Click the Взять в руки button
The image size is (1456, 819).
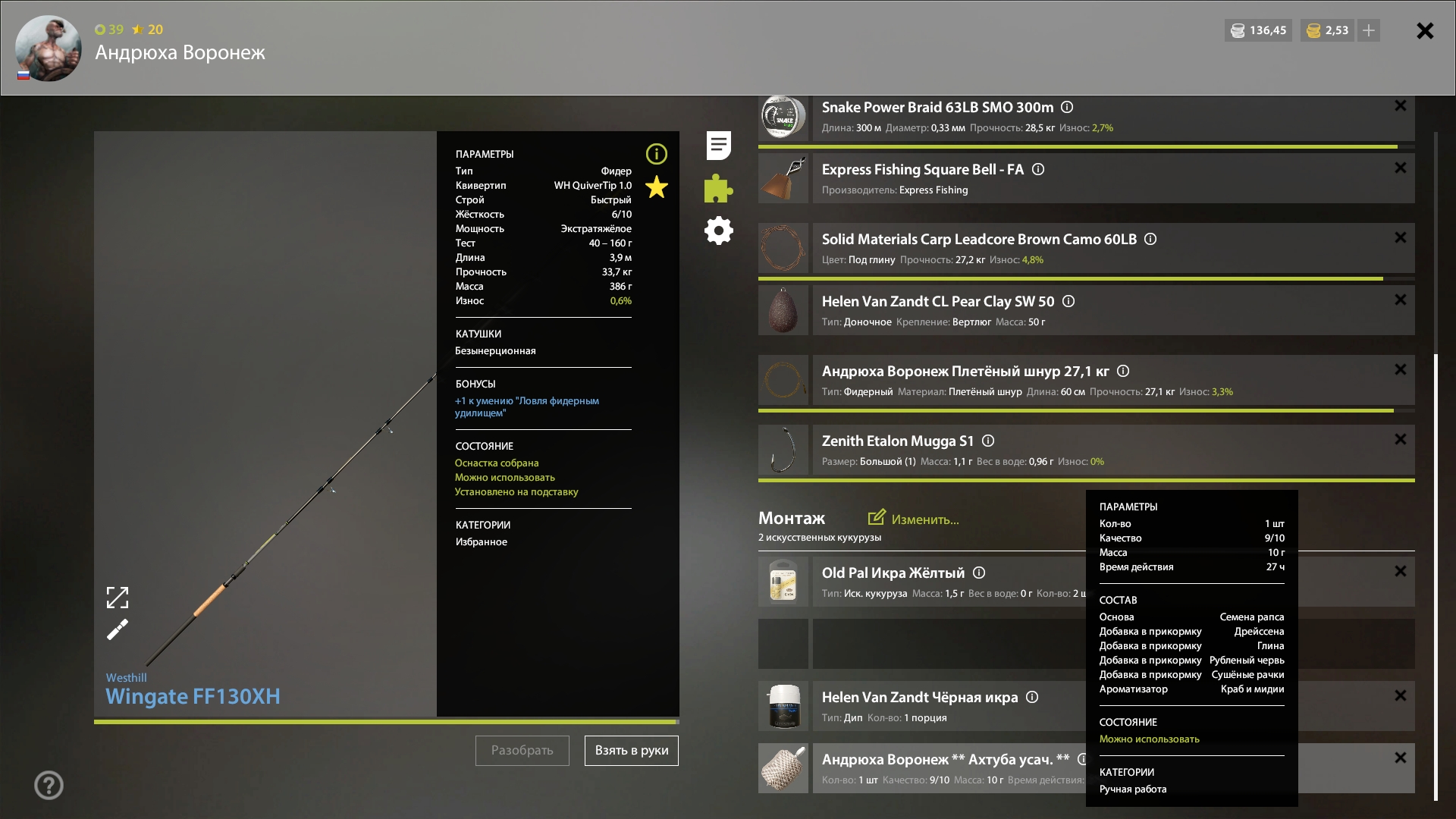coord(631,750)
